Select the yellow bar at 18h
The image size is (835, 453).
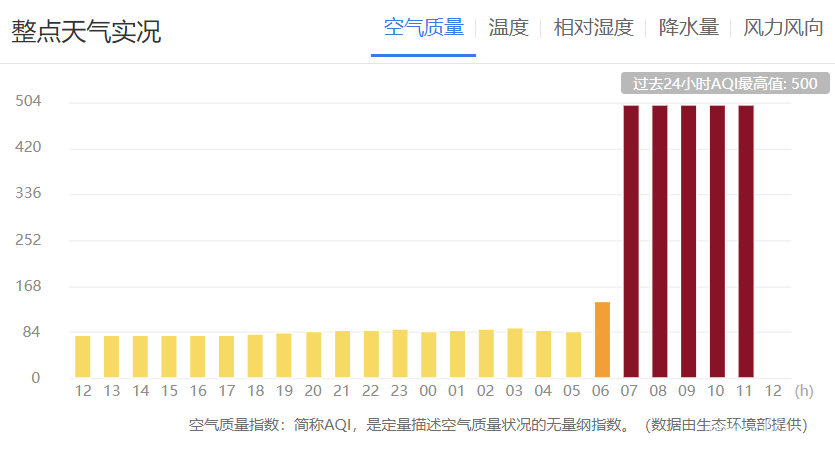point(256,356)
